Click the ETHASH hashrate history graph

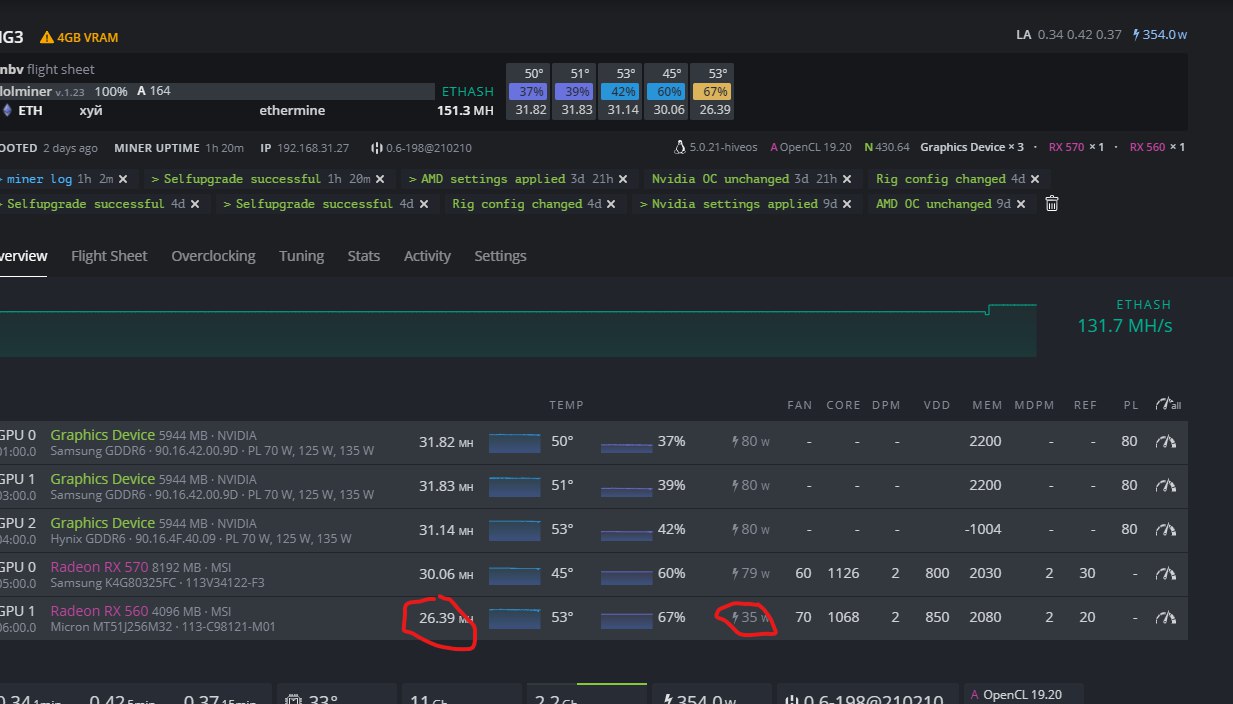coord(518,330)
